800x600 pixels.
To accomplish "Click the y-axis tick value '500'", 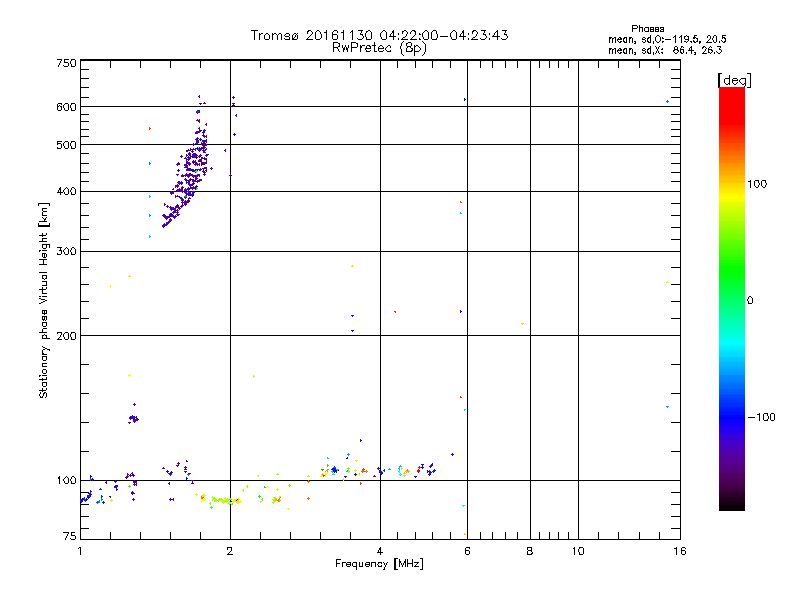I will (x=66, y=145).
